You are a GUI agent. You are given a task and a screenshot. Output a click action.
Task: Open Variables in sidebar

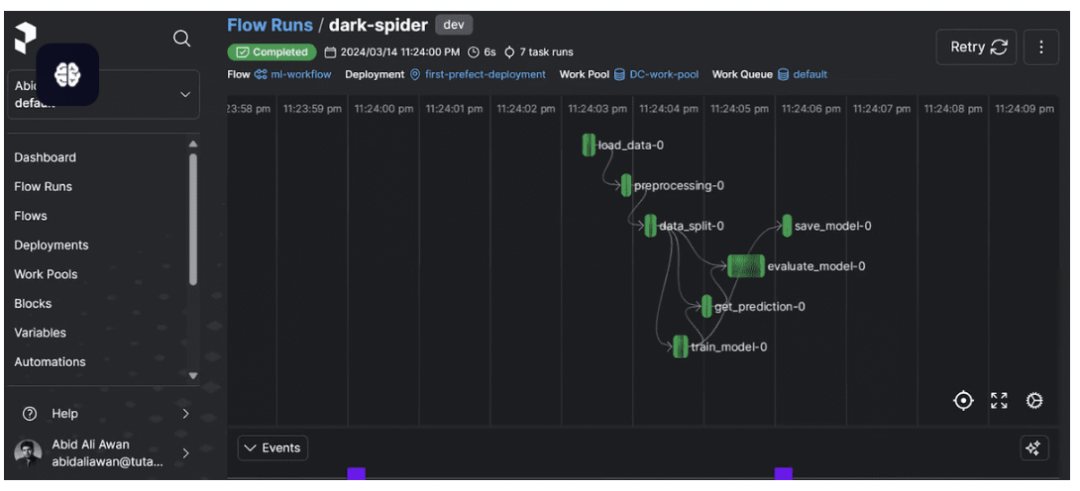41,333
